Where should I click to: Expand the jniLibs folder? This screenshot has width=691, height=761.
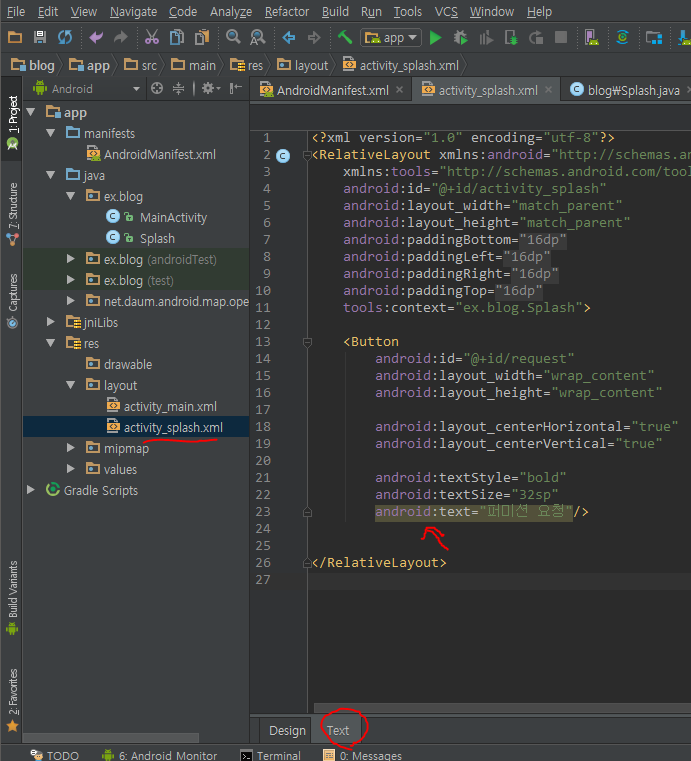click(x=50, y=322)
